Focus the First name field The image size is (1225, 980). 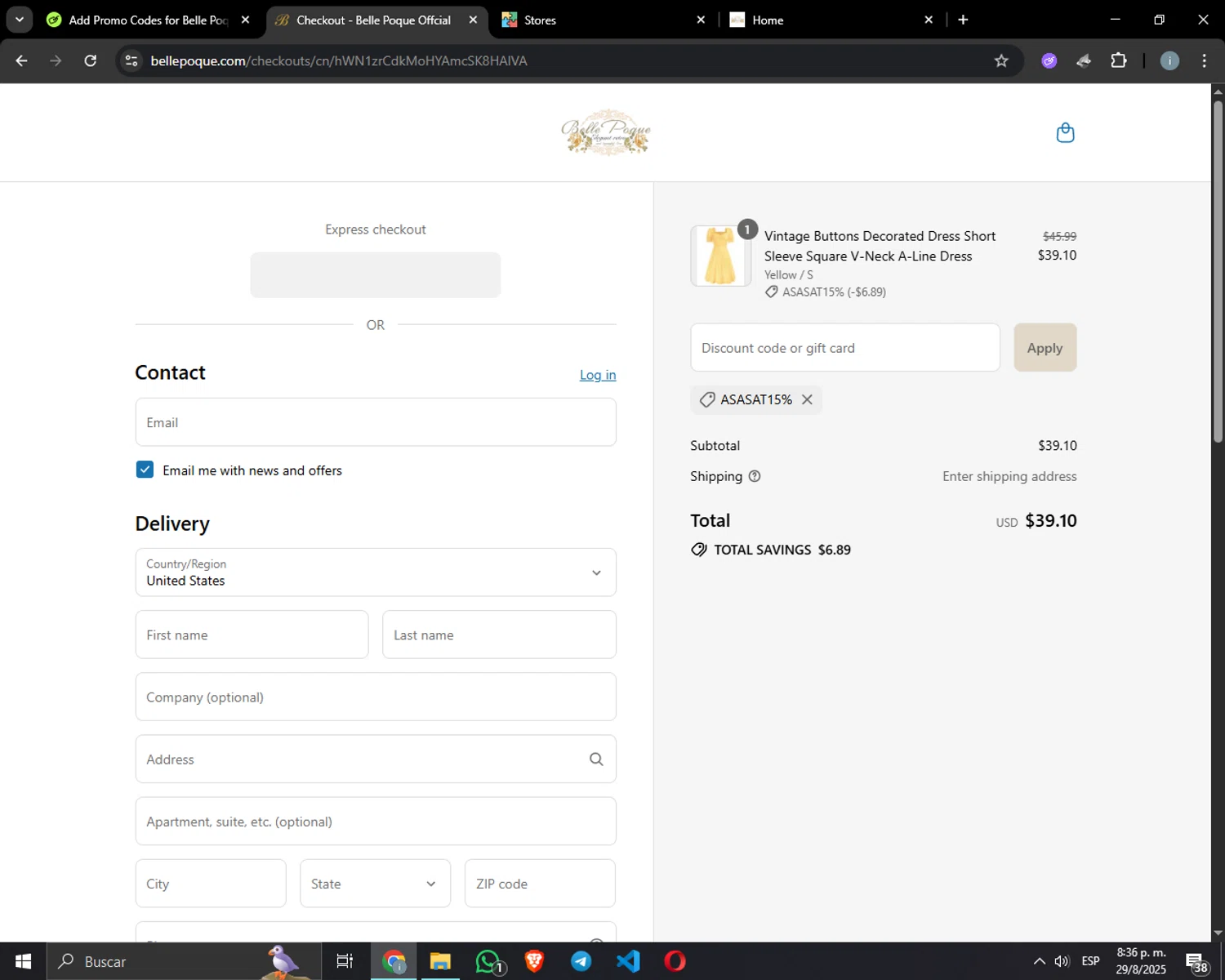point(252,635)
